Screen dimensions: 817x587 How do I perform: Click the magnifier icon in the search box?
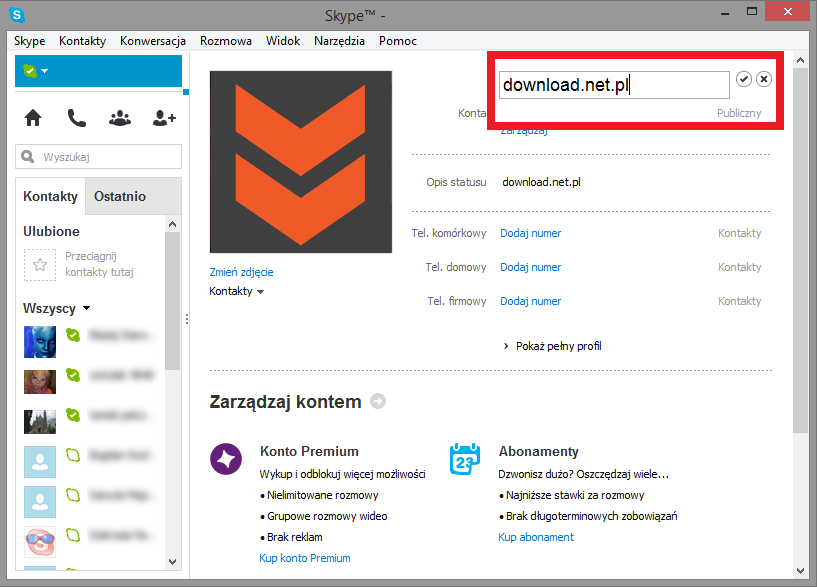28,156
